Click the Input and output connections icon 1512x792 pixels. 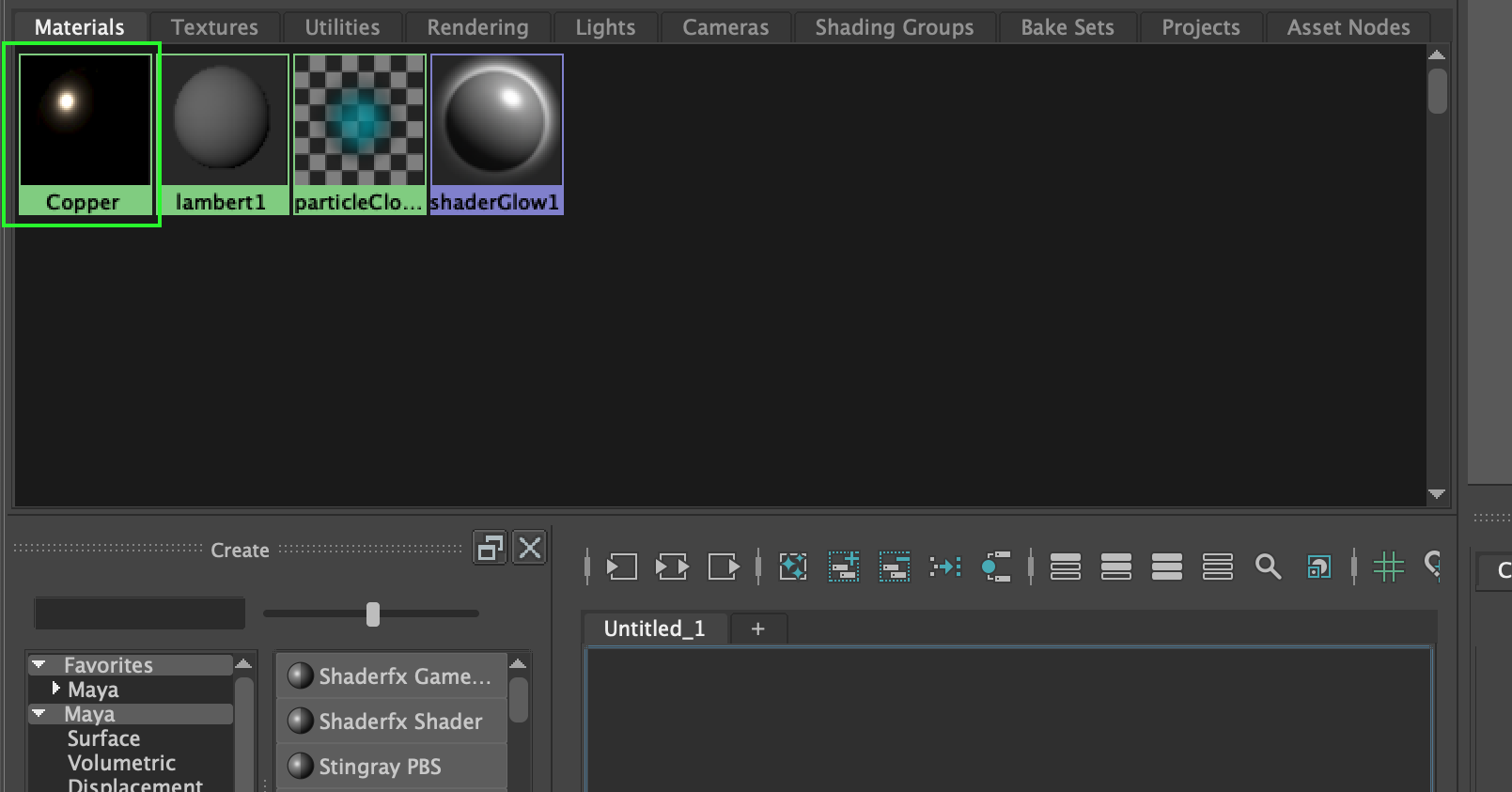coord(672,567)
